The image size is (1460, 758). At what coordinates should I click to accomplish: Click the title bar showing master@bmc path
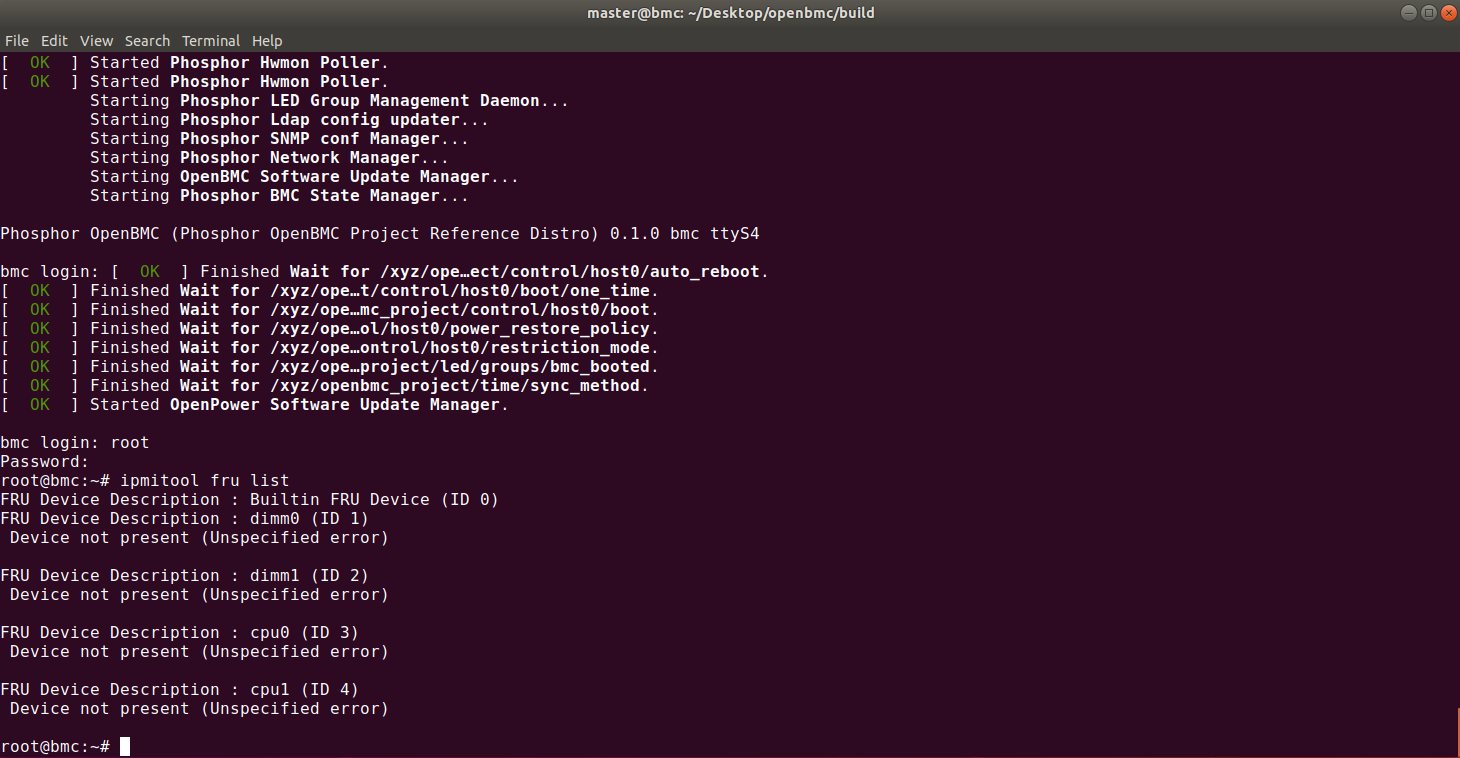[730, 13]
